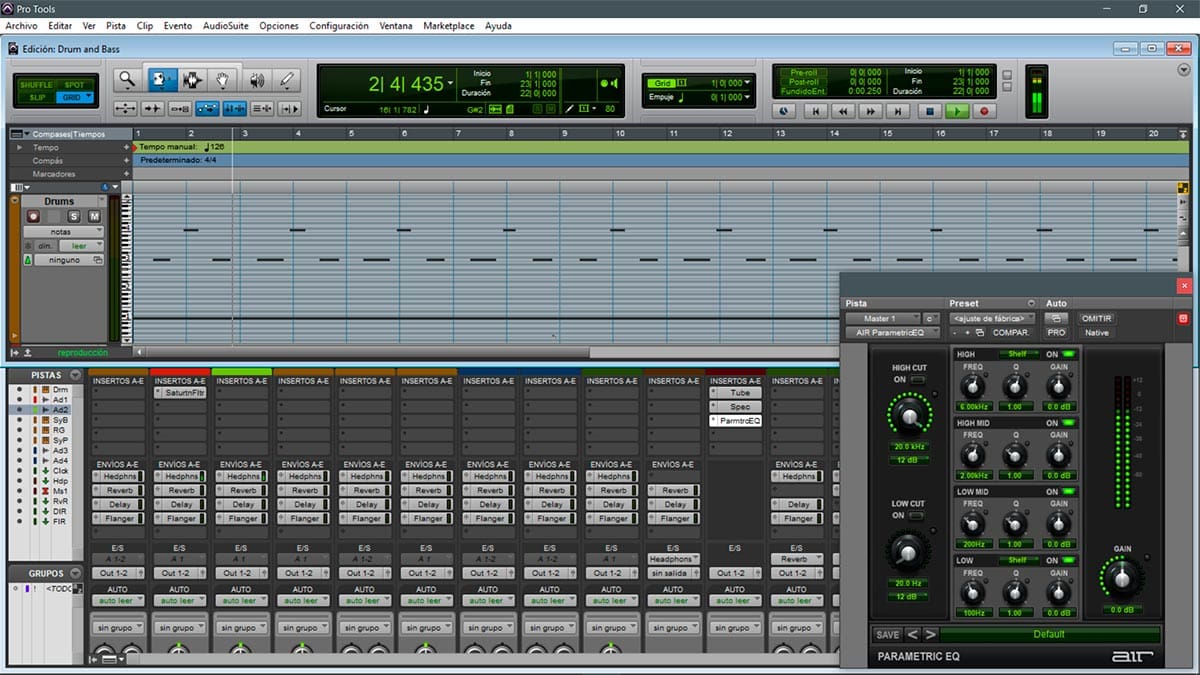Select the Zoomer magnifying glass tool
1200x675 pixels.
pyautogui.click(x=127, y=80)
